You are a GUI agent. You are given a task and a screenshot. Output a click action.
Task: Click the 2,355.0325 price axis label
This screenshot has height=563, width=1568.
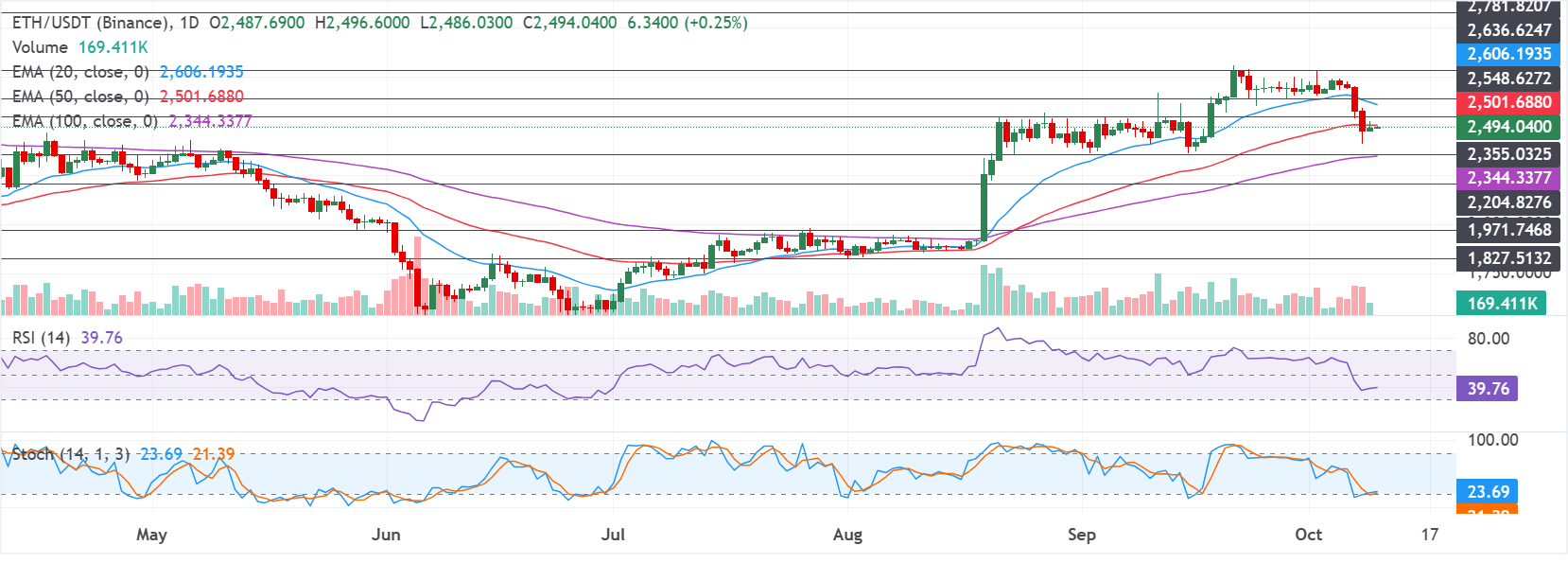click(1509, 154)
